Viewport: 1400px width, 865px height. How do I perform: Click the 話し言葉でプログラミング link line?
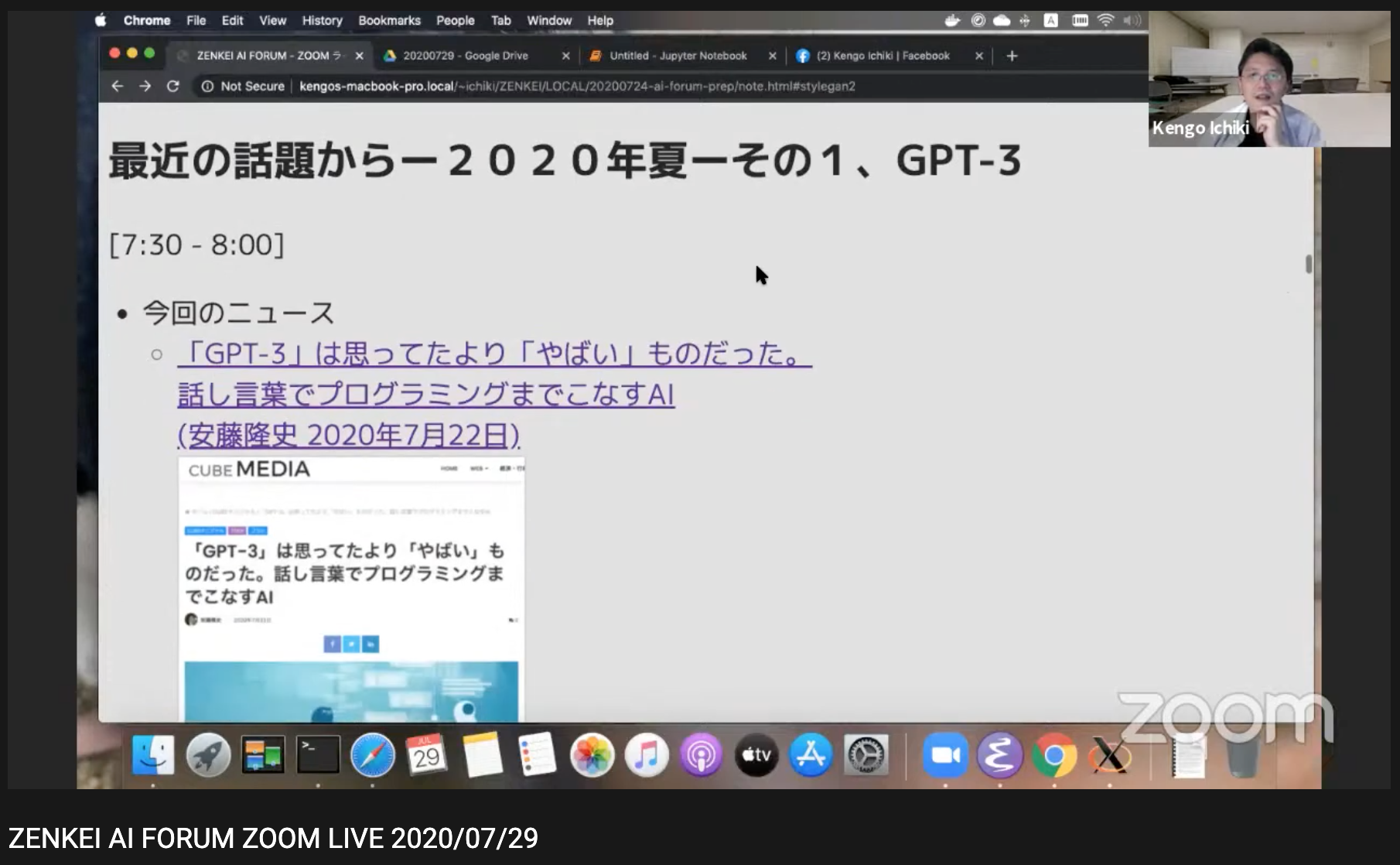tap(426, 395)
